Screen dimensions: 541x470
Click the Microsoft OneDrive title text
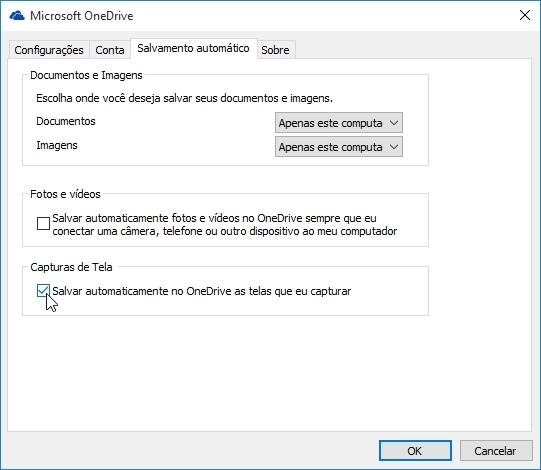[x=82, y=16]
